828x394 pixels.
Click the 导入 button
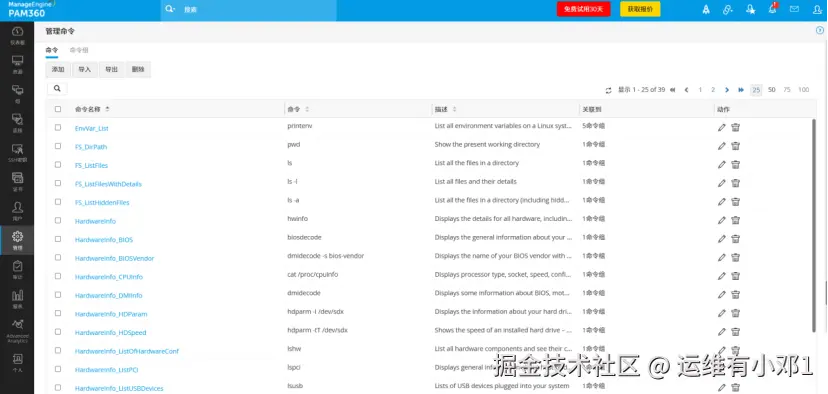[85, 70]
